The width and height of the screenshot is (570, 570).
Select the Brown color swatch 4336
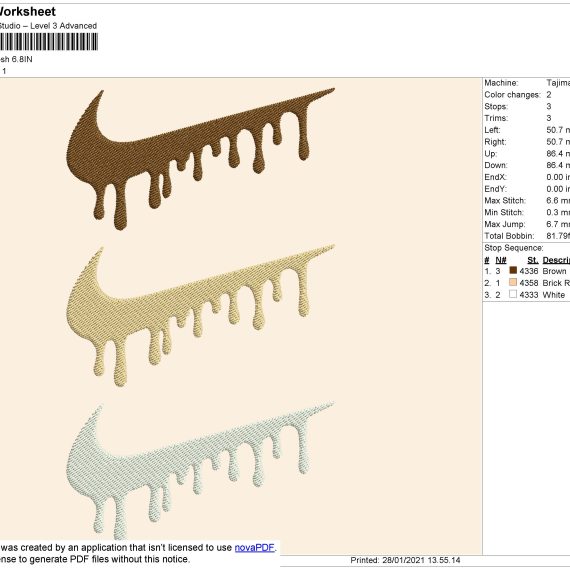513,270
